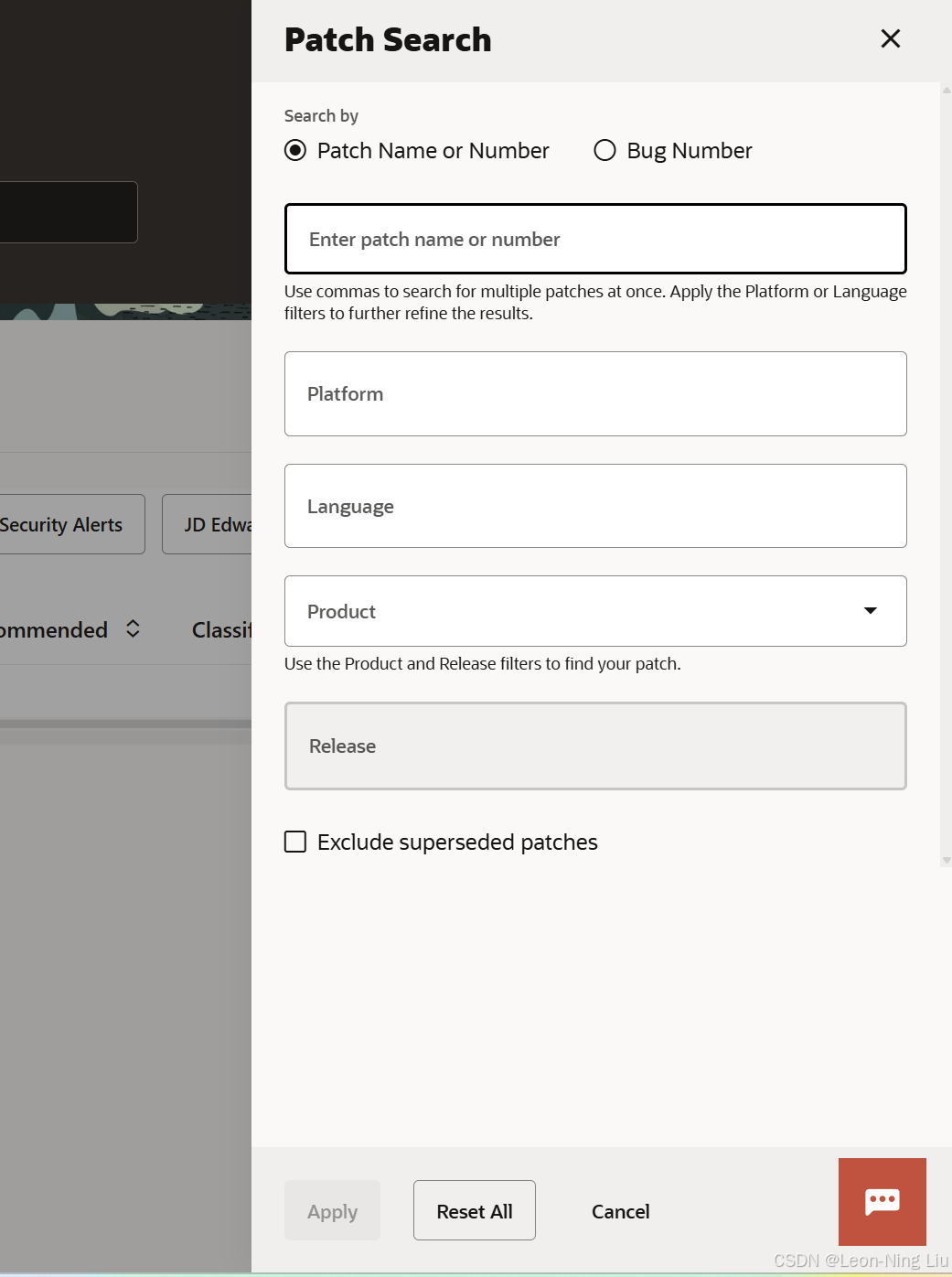The height and width of the screenshot is (1277, 952).
Task: Open the Language selector field
Action: pos(595,506)
